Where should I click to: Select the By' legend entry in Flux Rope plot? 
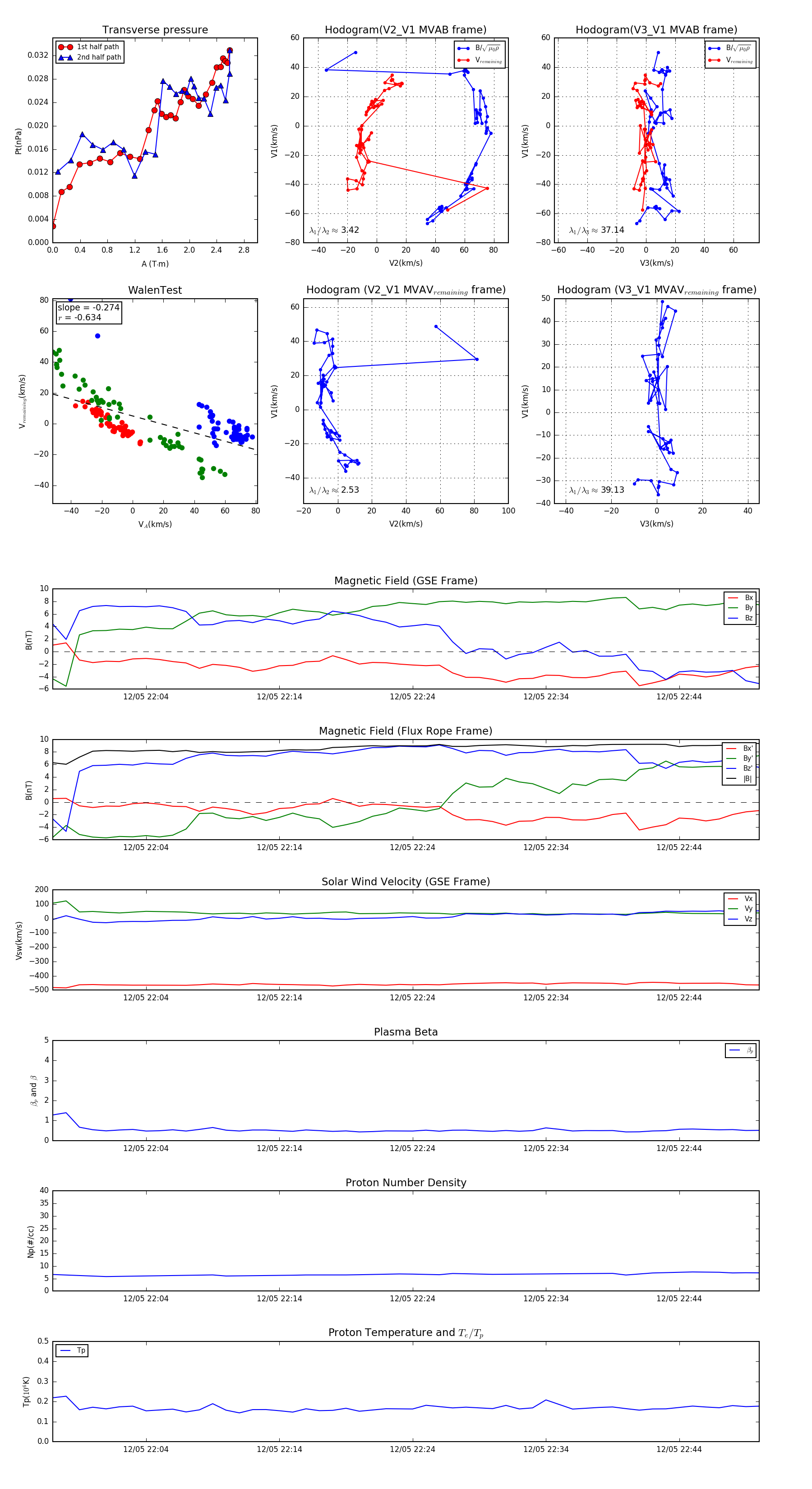coord(739,758)
